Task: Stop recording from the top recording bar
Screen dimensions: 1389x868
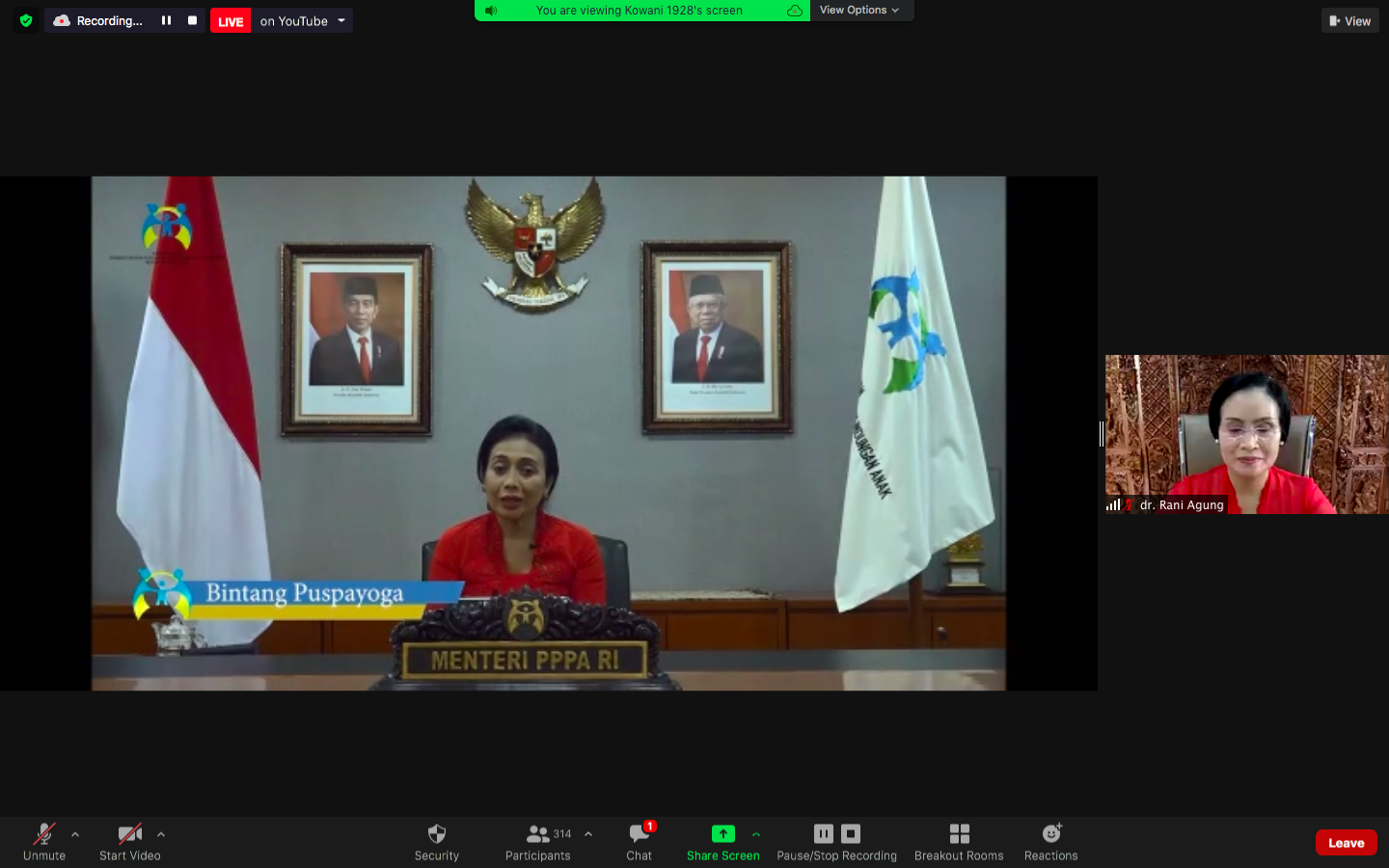Action: click(192, 20)
